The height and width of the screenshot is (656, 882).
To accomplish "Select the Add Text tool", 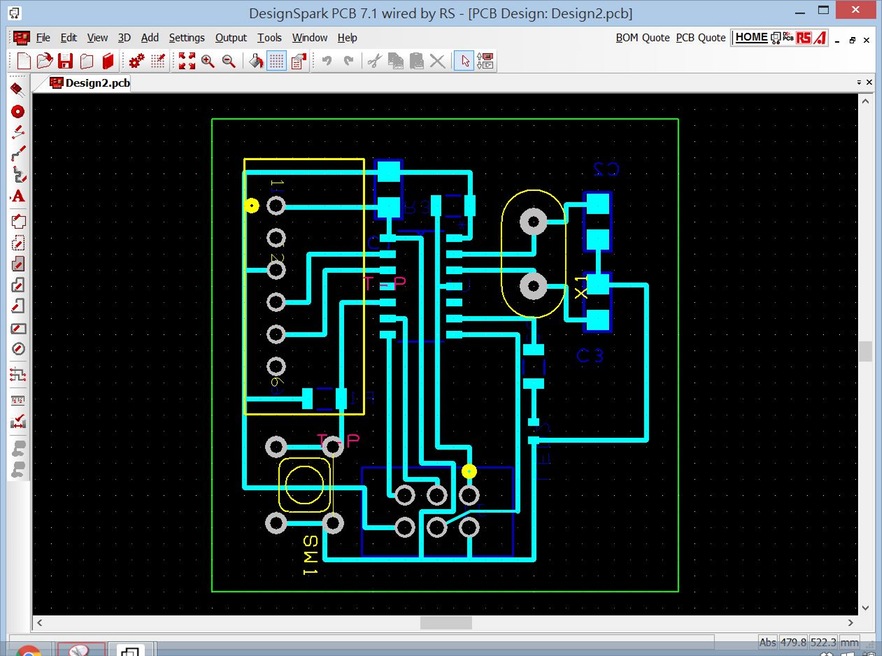I will (x=17, y=196).
